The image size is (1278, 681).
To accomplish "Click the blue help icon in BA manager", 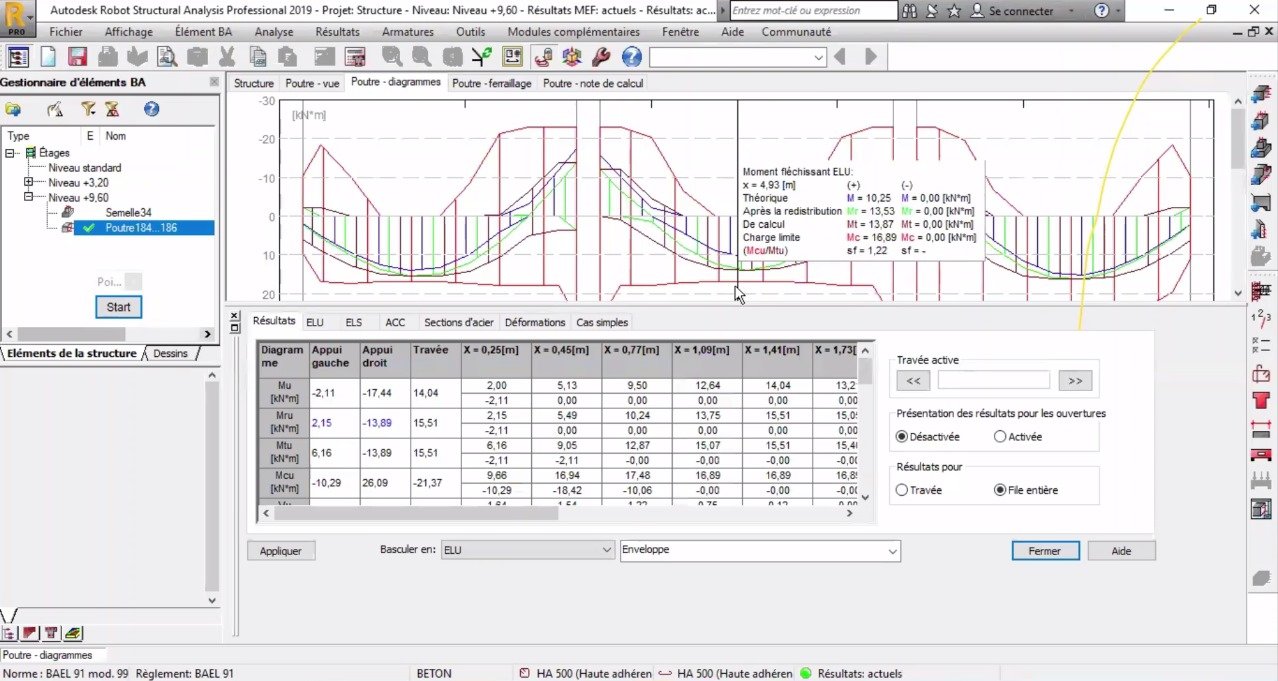I will point(151,109).
